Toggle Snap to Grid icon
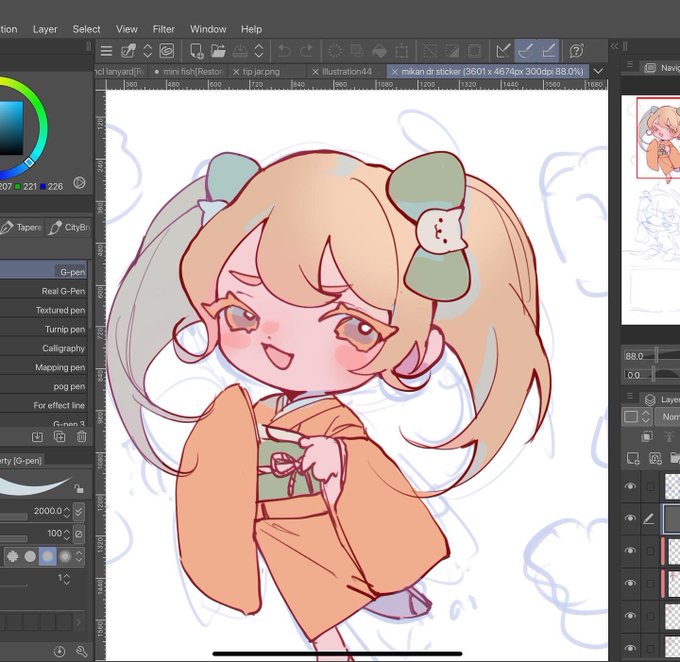680x662 pixels. click(548, 51)
